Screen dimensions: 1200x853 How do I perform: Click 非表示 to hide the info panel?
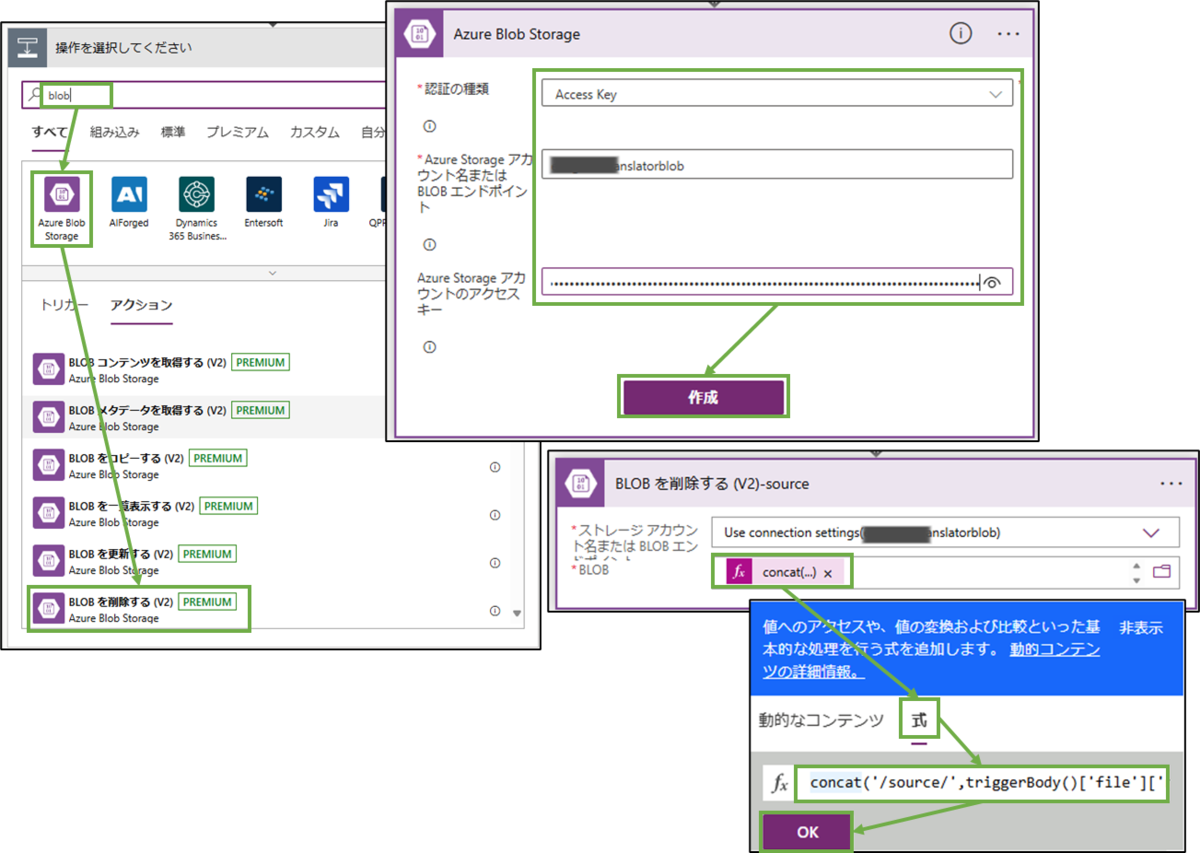click(x=1141, y=628)
